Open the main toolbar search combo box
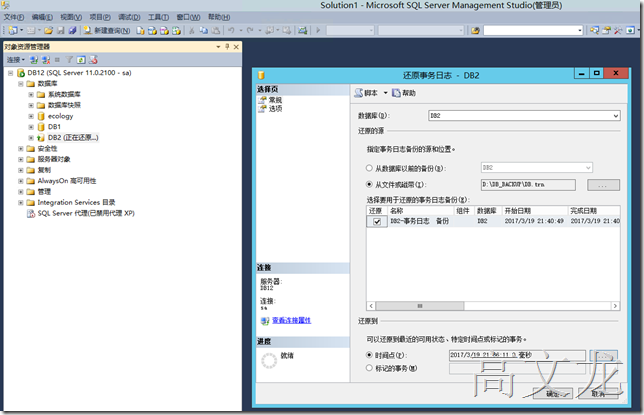 coord(533,30)
